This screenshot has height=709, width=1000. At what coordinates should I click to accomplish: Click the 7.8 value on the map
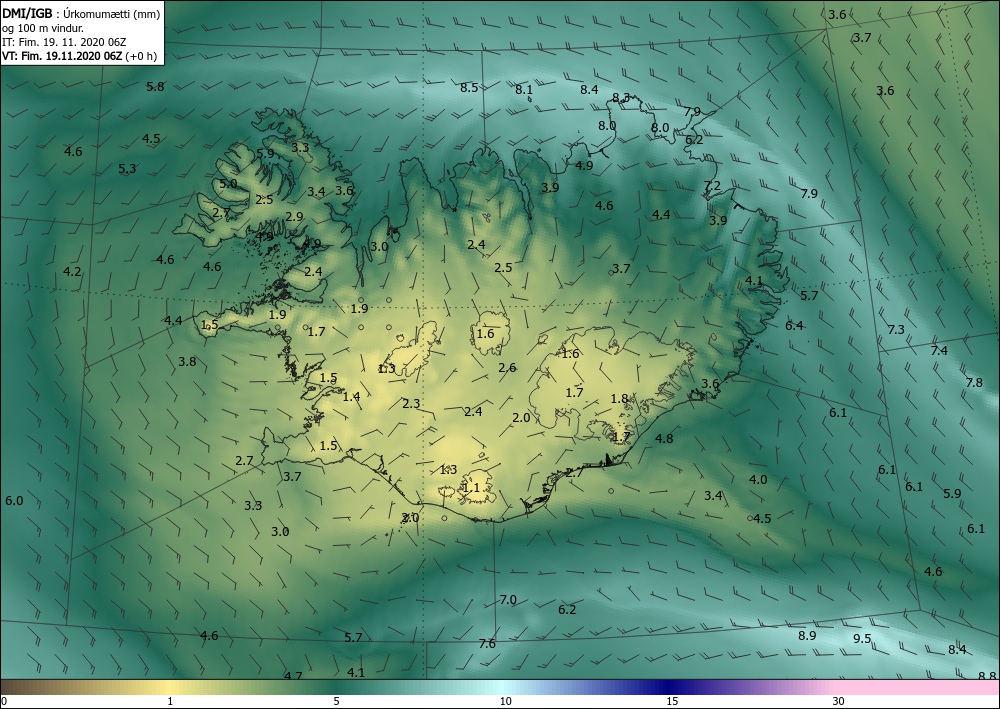coord(974,383)
